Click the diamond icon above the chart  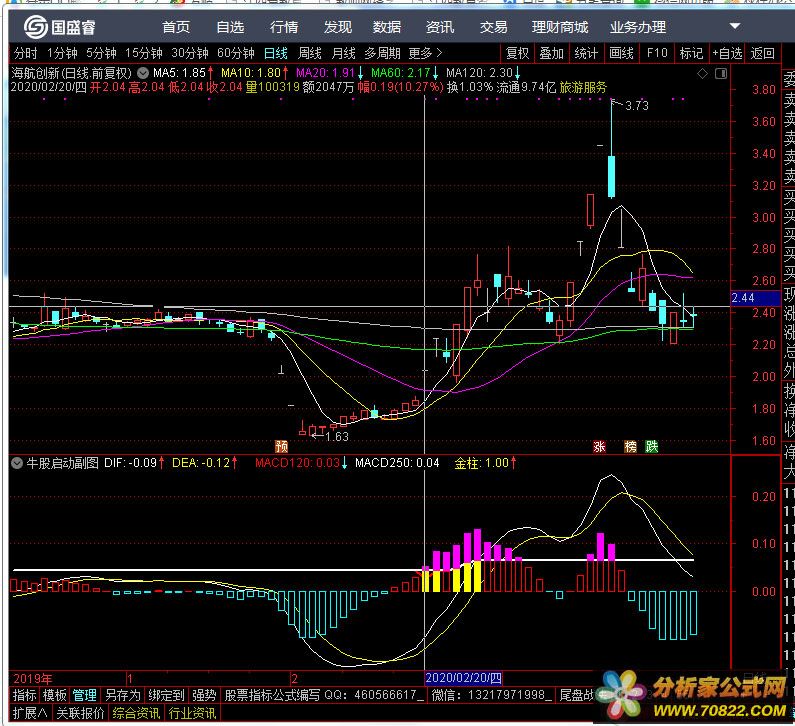pos(704,74)
